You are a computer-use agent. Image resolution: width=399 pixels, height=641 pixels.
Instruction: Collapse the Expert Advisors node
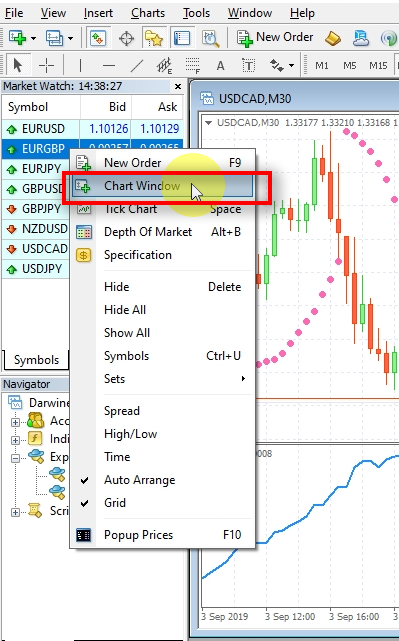coord(15,458)
